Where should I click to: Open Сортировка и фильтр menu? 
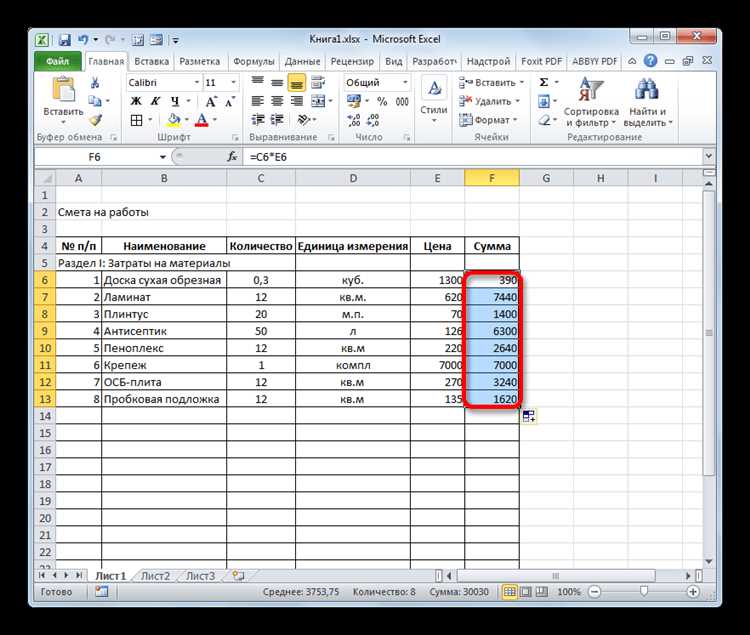click(591, 102)
